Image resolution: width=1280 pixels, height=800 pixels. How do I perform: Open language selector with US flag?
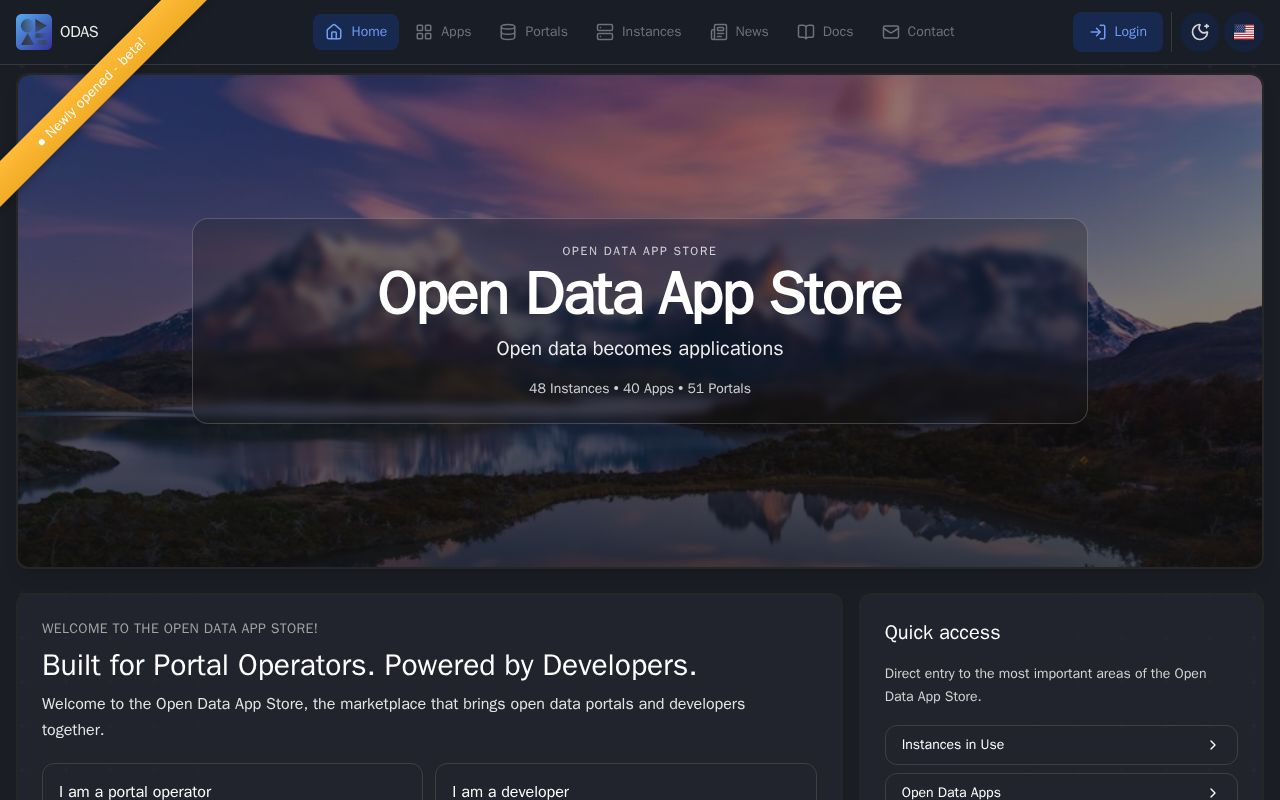click(x=1244, y=32)
